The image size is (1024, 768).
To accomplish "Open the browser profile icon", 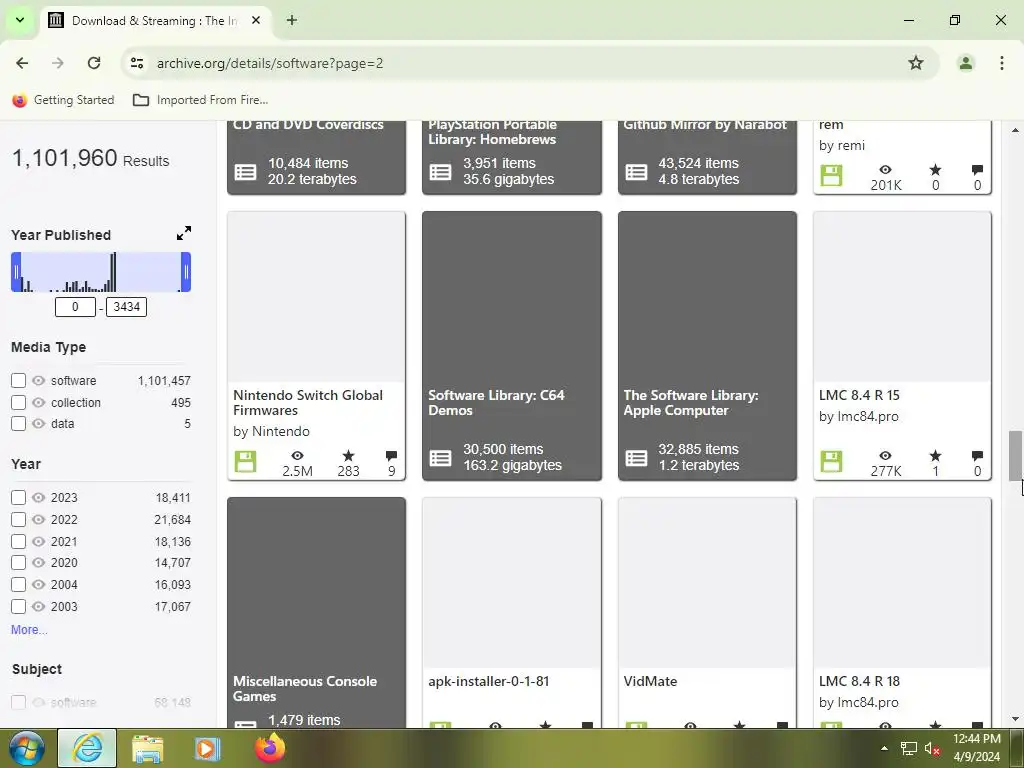I will 965,63.
